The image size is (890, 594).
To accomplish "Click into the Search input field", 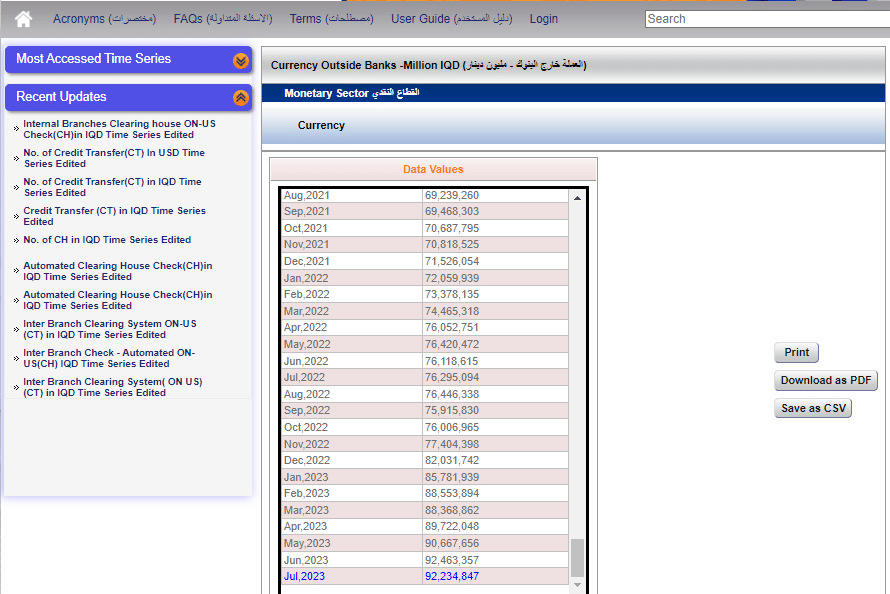I will click(766, 19).
